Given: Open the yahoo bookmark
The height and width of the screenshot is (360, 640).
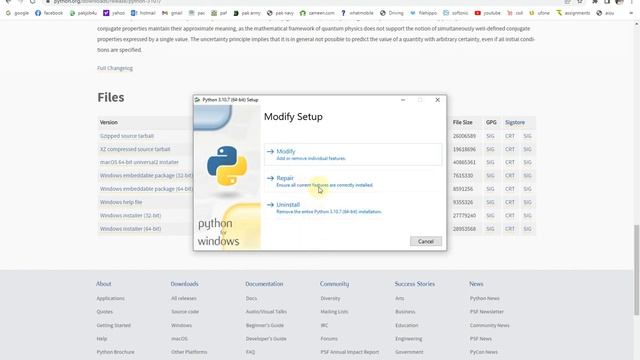Looking at the screenshot, I should click(114, 13).
